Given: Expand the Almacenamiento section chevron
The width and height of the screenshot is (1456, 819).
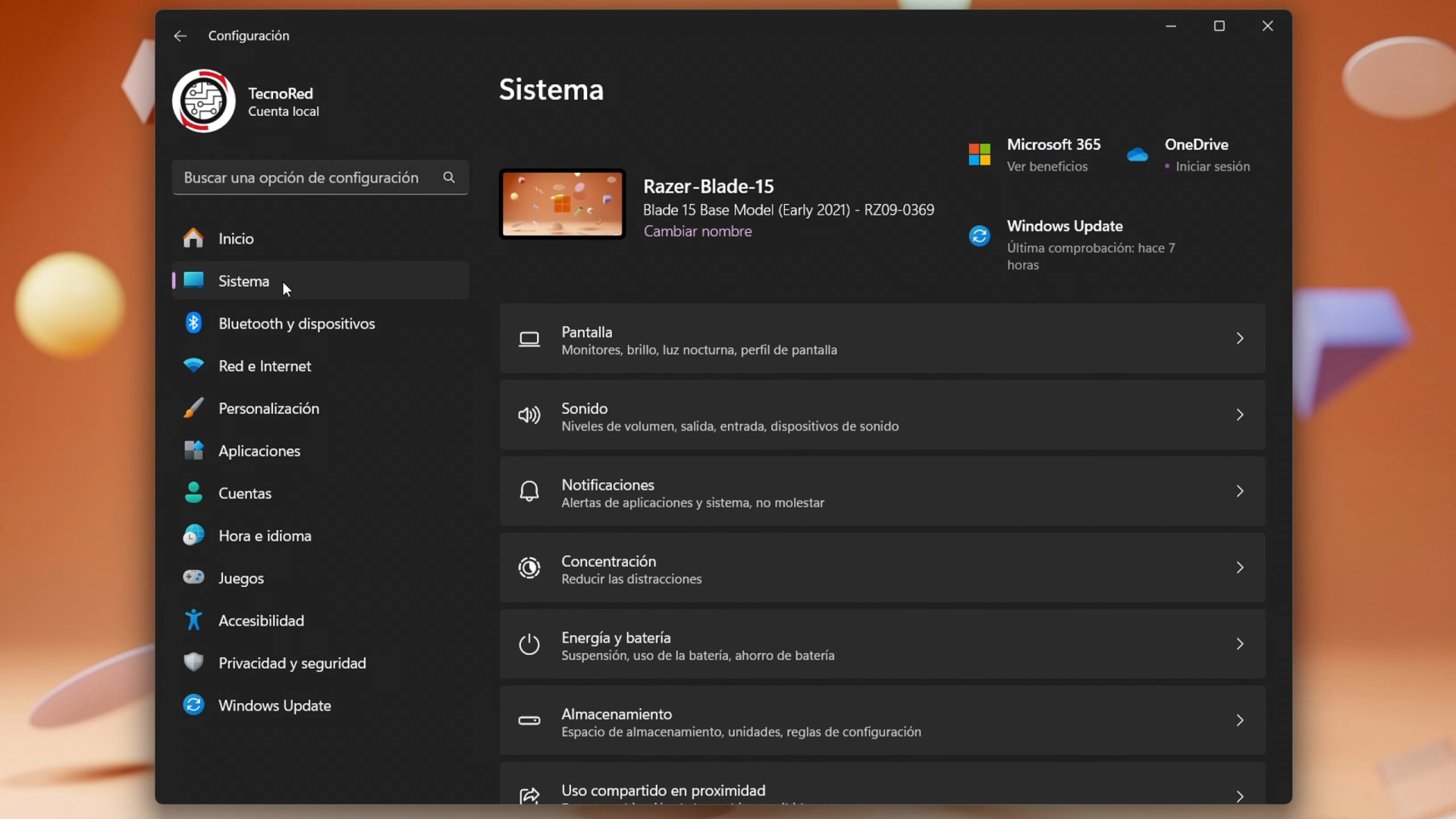Looking at the screenshot, I should click(1240, 720).
